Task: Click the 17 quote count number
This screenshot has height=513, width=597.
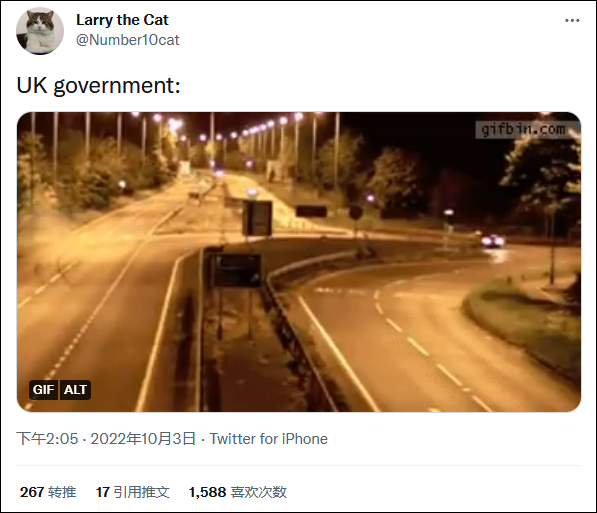Action: coord(103,492)
